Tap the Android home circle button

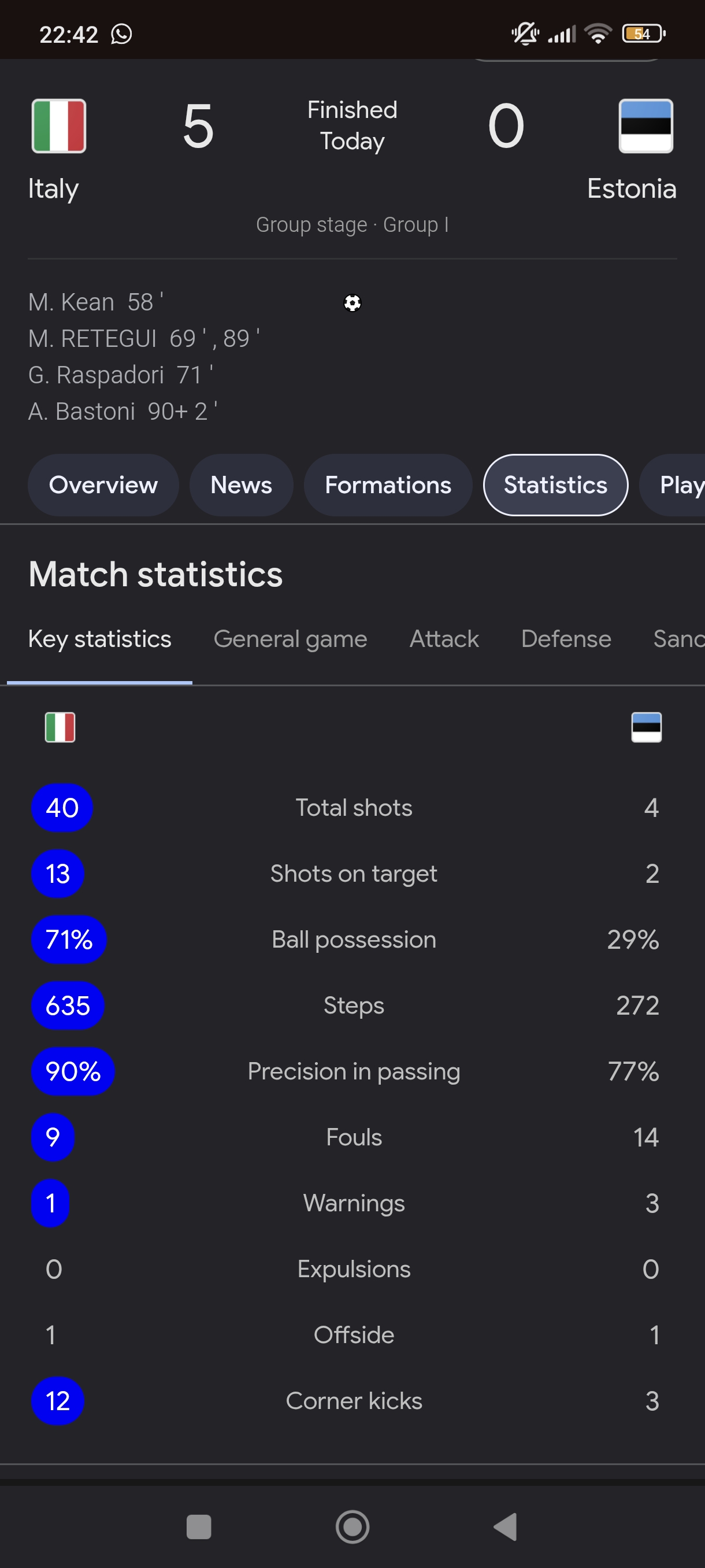pos(352,1526)
